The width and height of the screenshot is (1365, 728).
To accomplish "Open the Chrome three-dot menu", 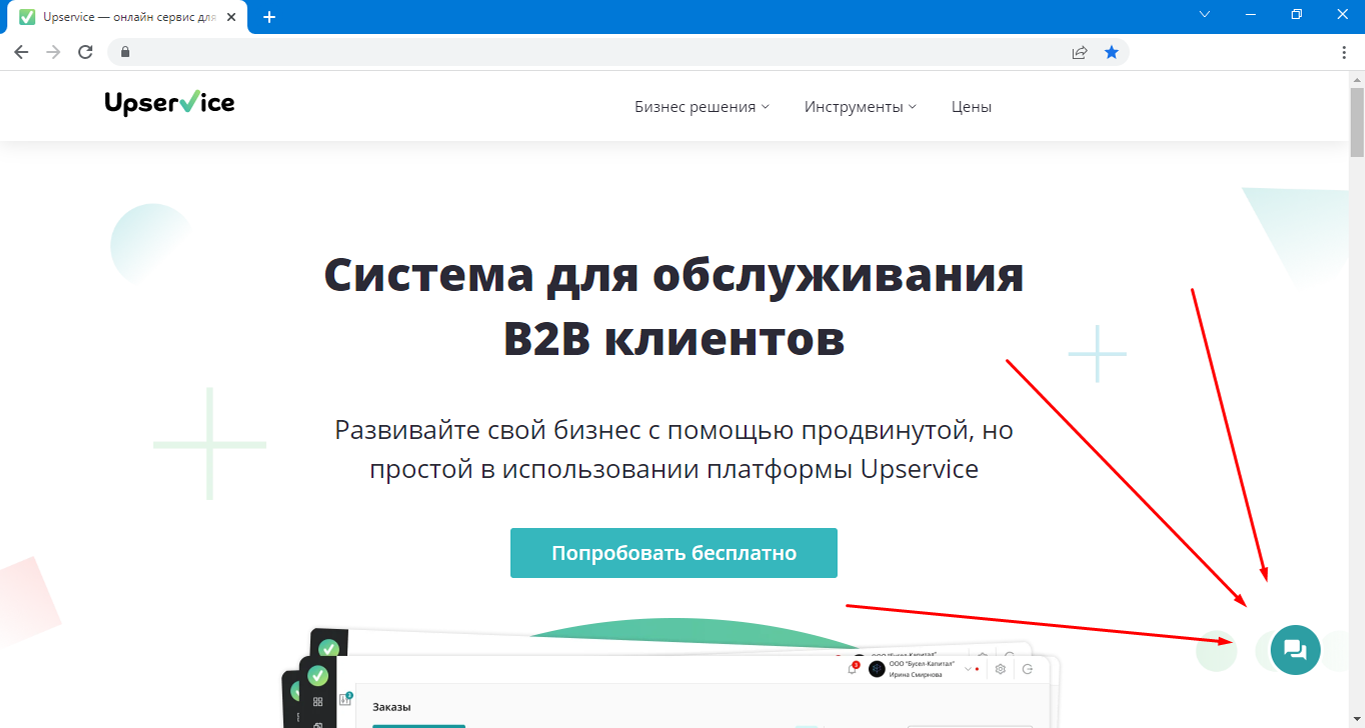I will click(1344, 52).
